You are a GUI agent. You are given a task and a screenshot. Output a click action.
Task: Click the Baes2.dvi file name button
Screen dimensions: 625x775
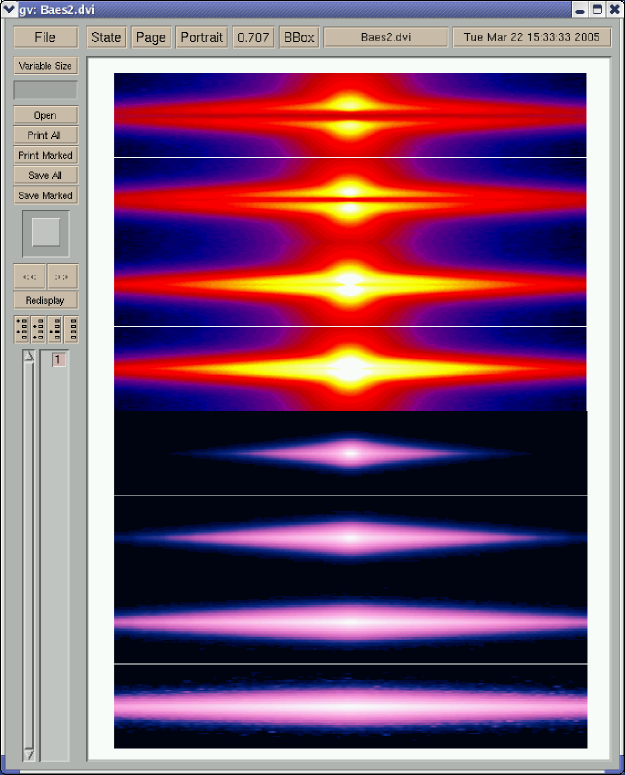(385, 37)
